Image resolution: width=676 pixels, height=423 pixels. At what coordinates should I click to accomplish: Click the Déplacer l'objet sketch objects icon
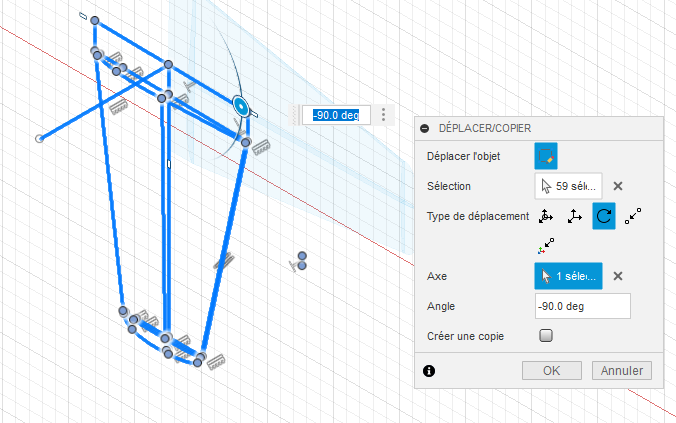coord(546,156)
